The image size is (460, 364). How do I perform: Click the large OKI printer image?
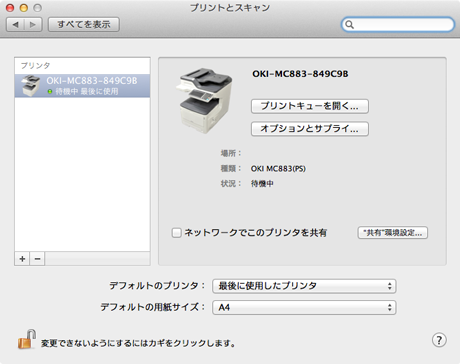[204, 101]
